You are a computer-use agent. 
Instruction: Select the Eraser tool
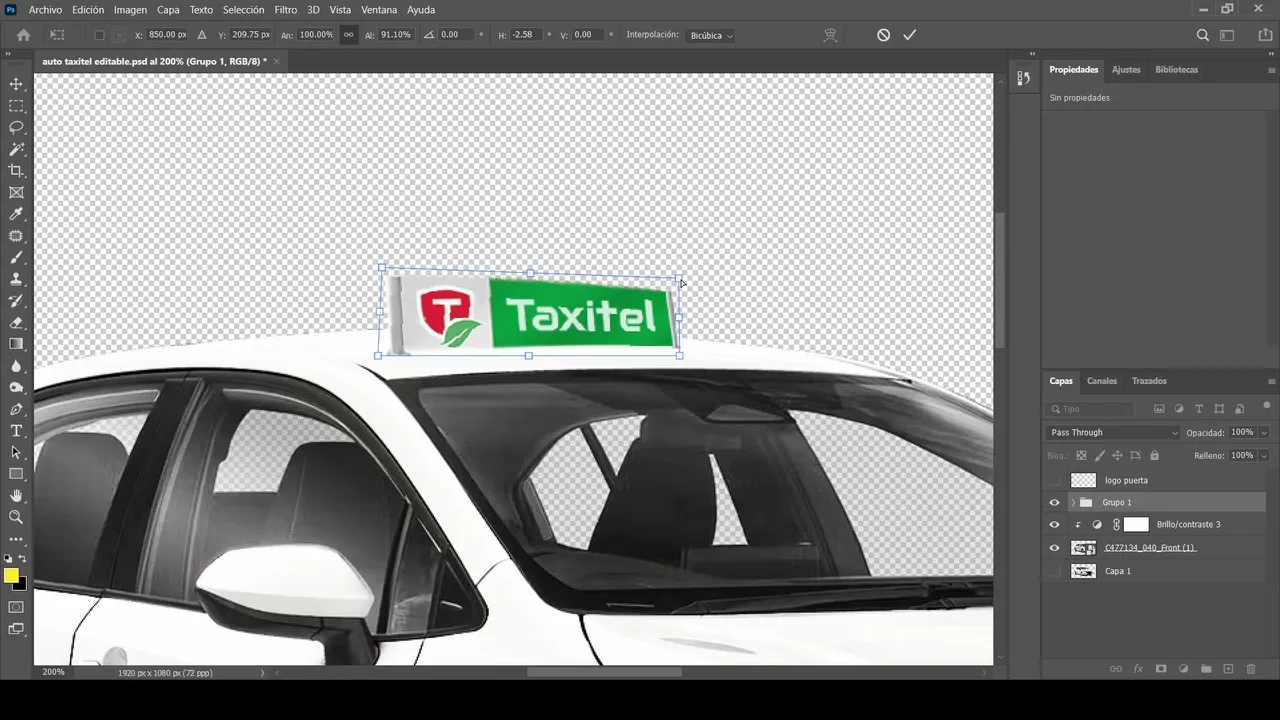[16, 323]
